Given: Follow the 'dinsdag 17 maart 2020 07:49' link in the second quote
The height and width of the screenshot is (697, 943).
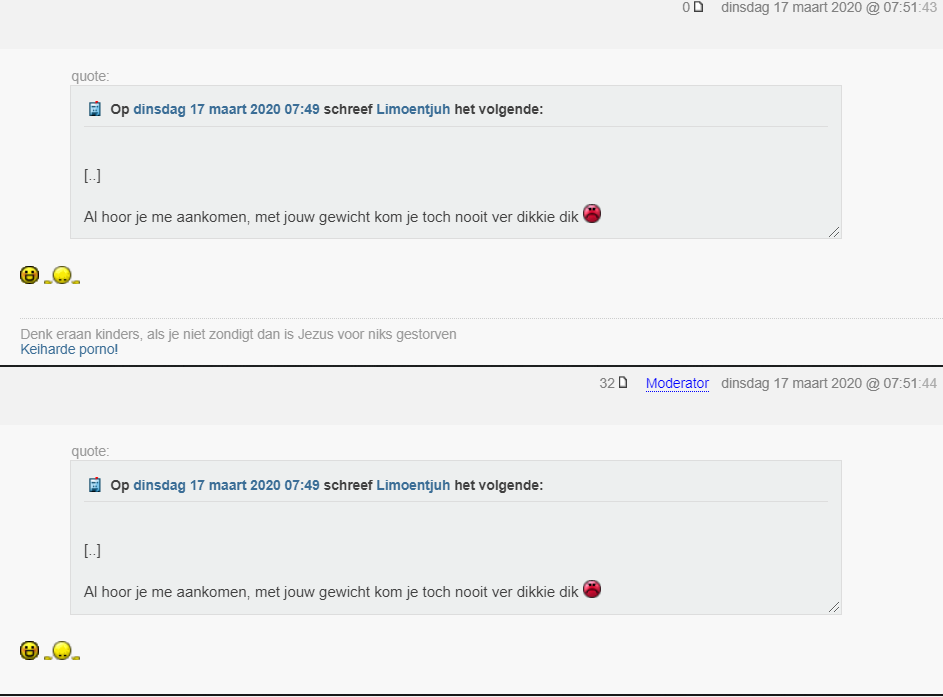Looking at the screenshot, I should (226, 485).
